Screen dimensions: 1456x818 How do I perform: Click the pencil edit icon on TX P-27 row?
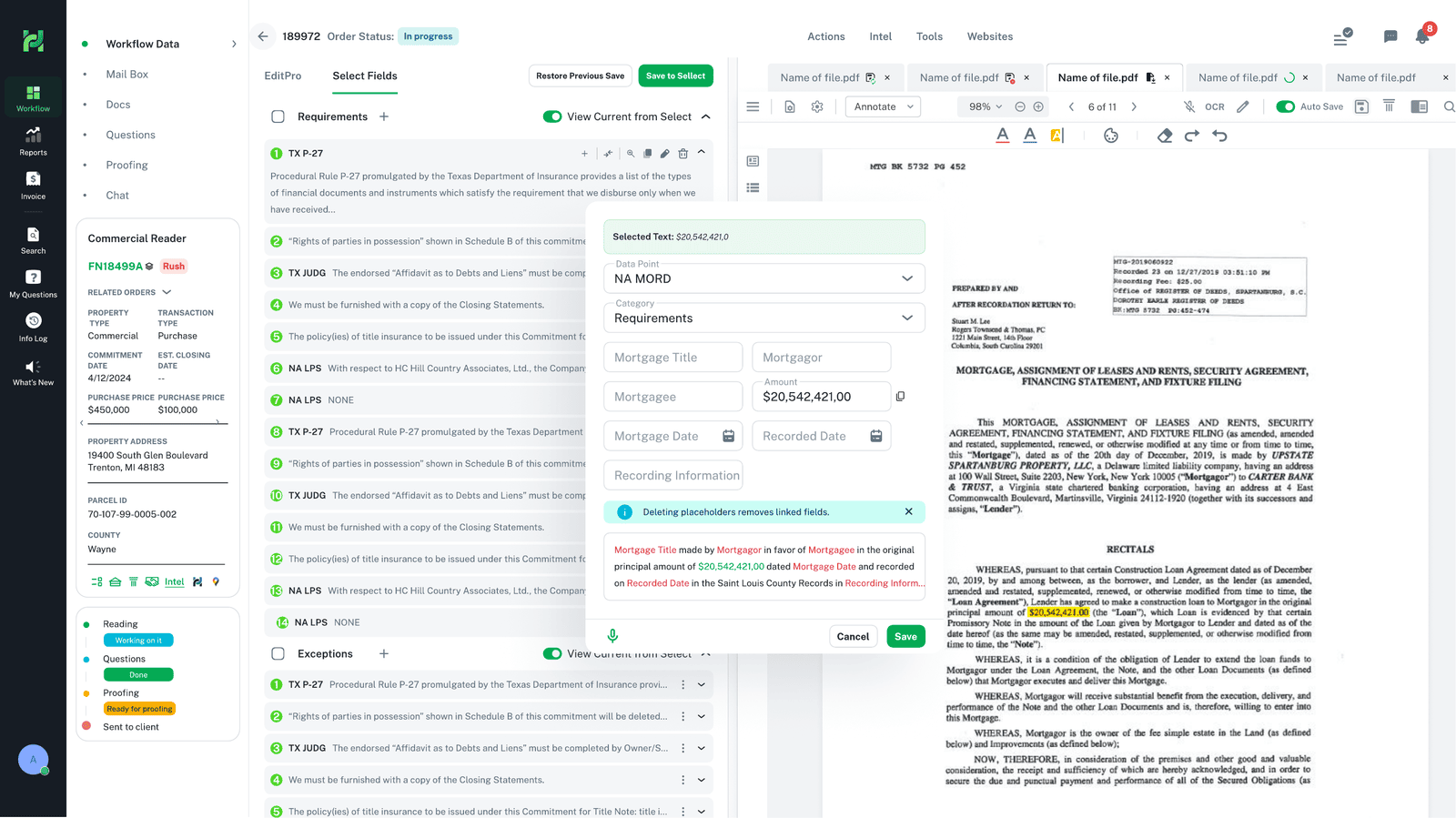pyautogui.click(x=665, y=154)
